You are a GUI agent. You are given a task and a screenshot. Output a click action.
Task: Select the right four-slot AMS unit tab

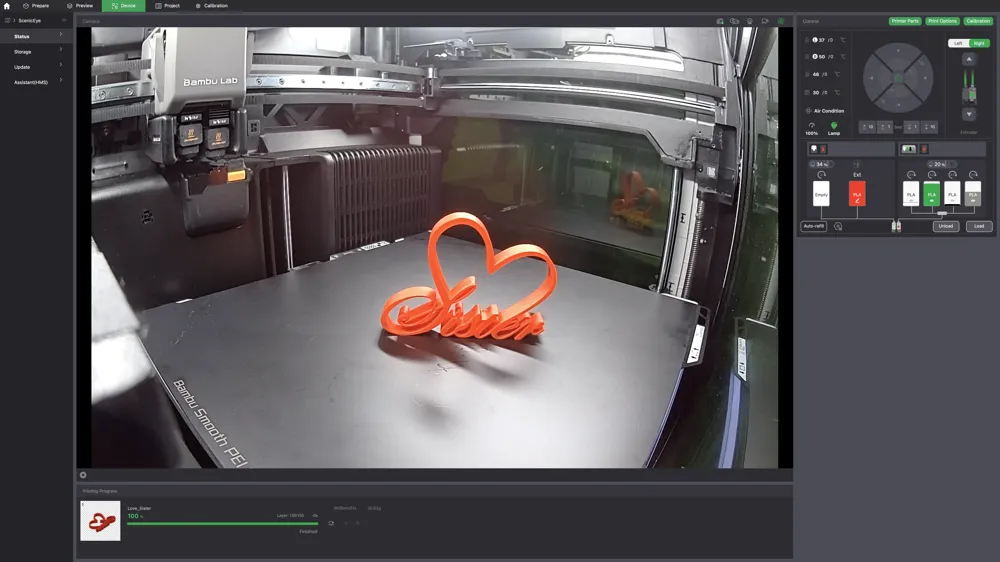click(x=909, y=149)
